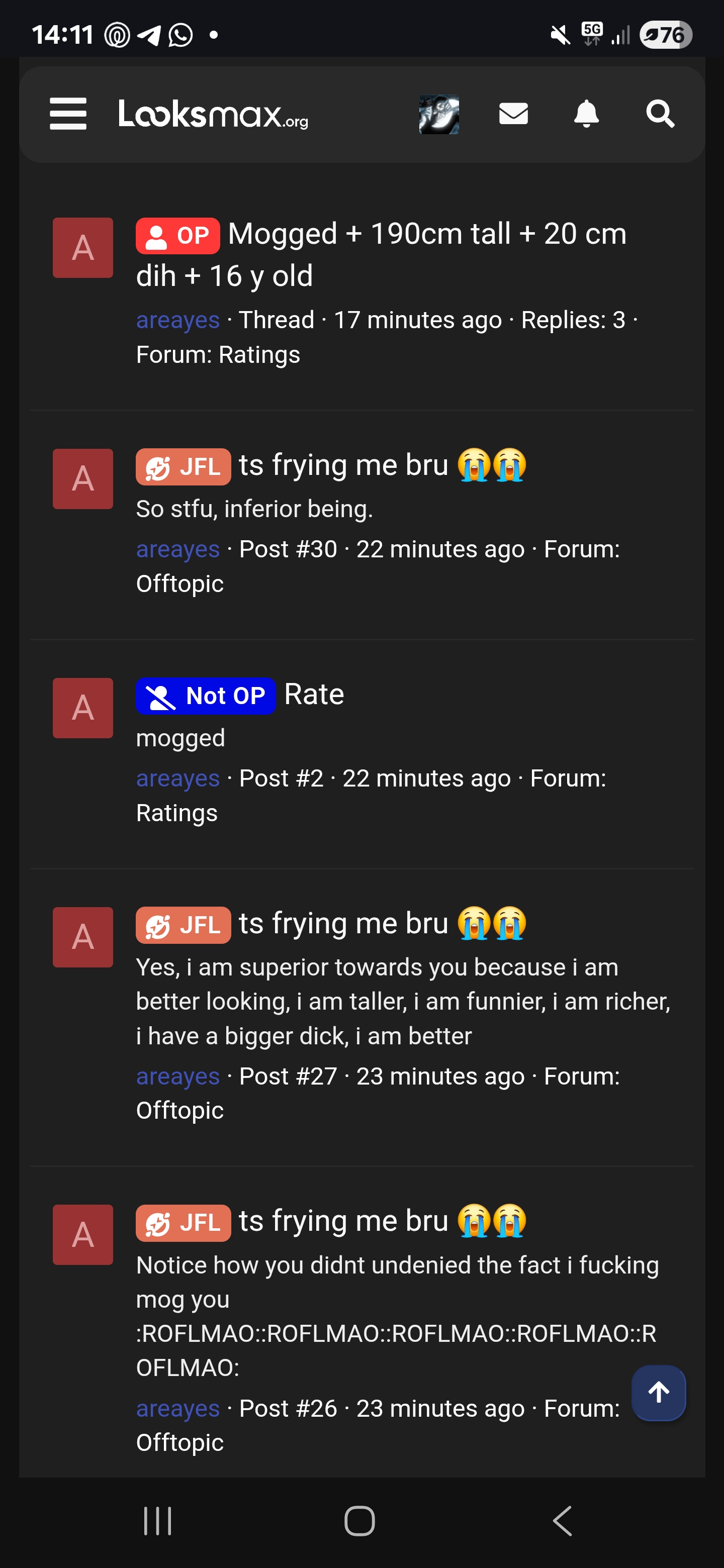The image size is (724, 1568).
Task: Open the "Rate" thread title
Action: point(314,695)
